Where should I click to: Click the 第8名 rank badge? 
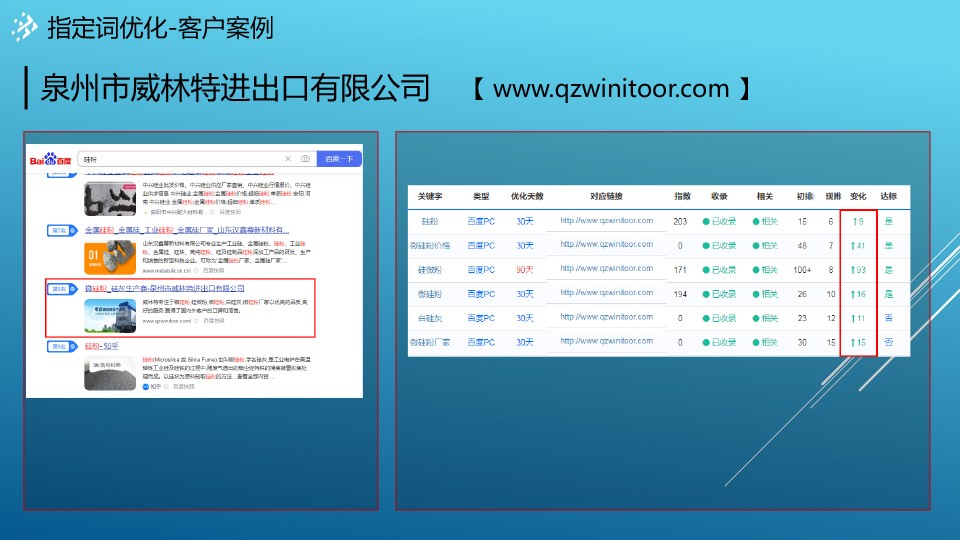58,289
